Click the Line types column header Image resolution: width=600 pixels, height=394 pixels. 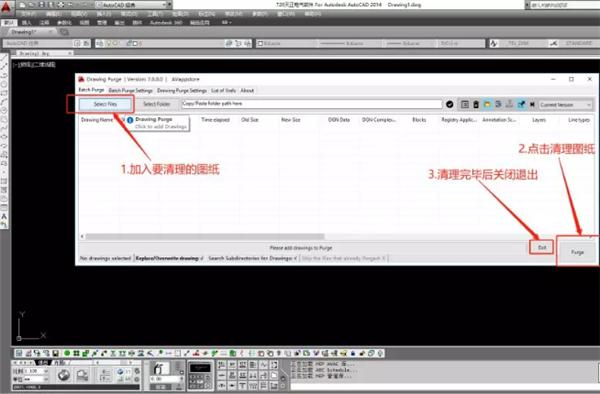pos(579,120)
